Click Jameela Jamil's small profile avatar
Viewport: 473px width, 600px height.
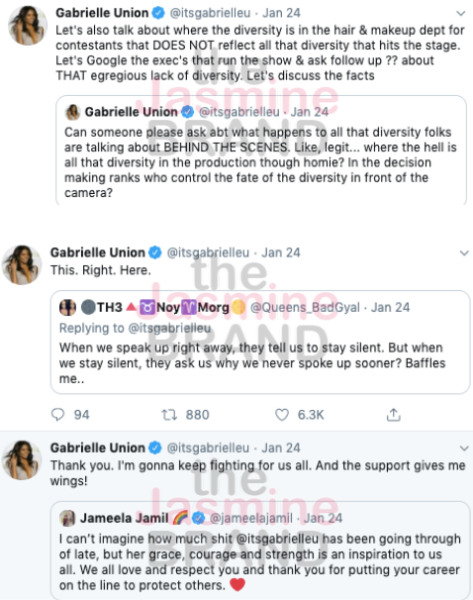(67, 518)
